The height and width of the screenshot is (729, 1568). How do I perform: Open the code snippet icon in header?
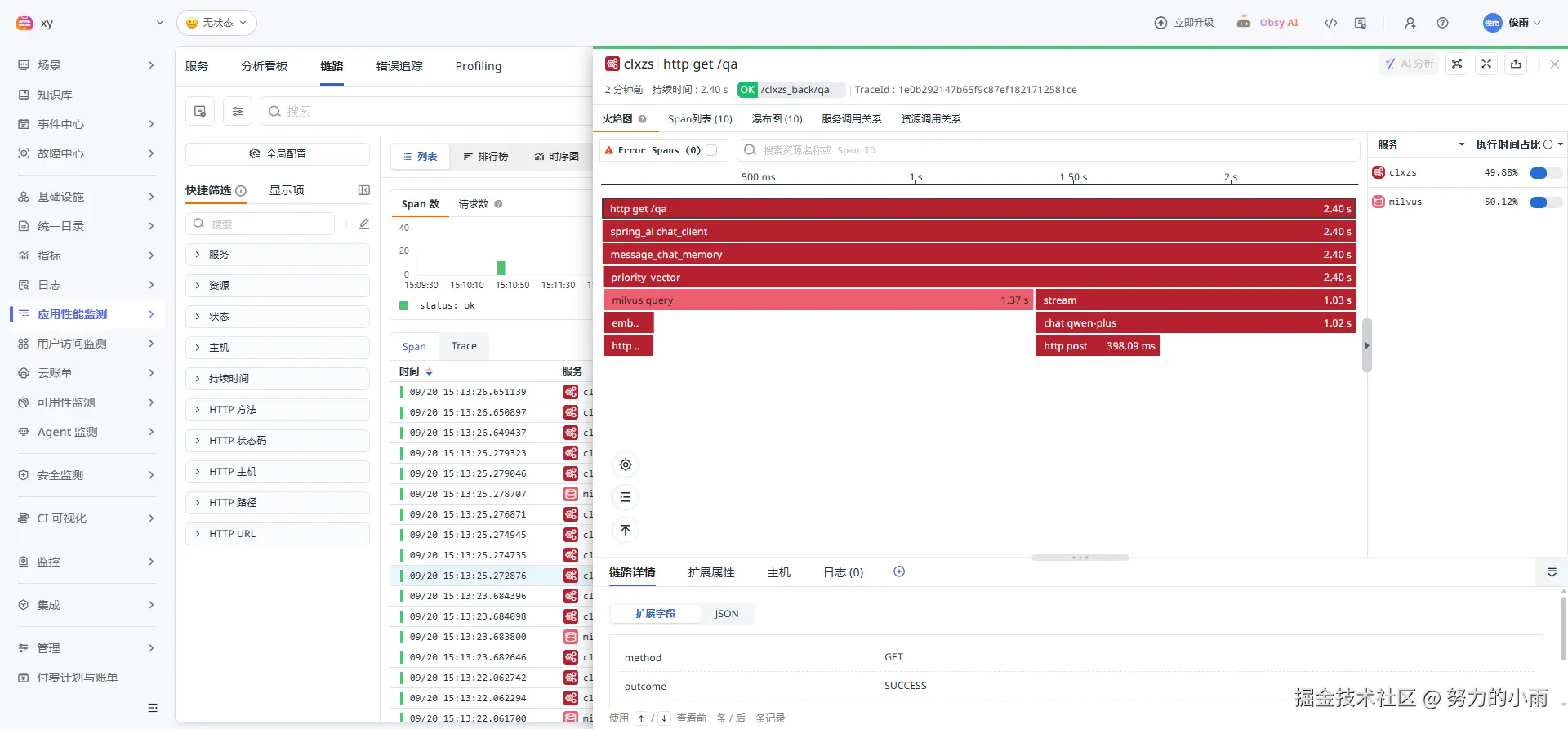pos(1330,23)
